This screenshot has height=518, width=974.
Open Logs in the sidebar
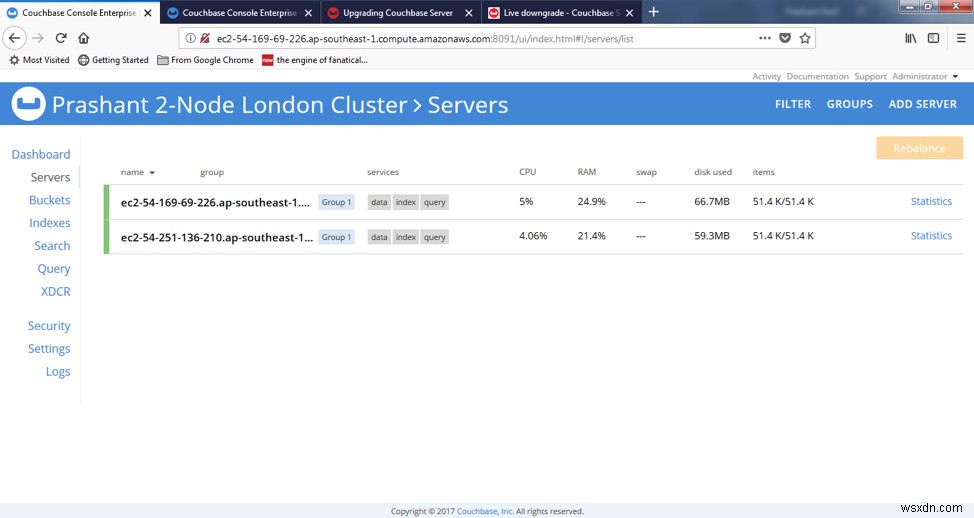58,371
